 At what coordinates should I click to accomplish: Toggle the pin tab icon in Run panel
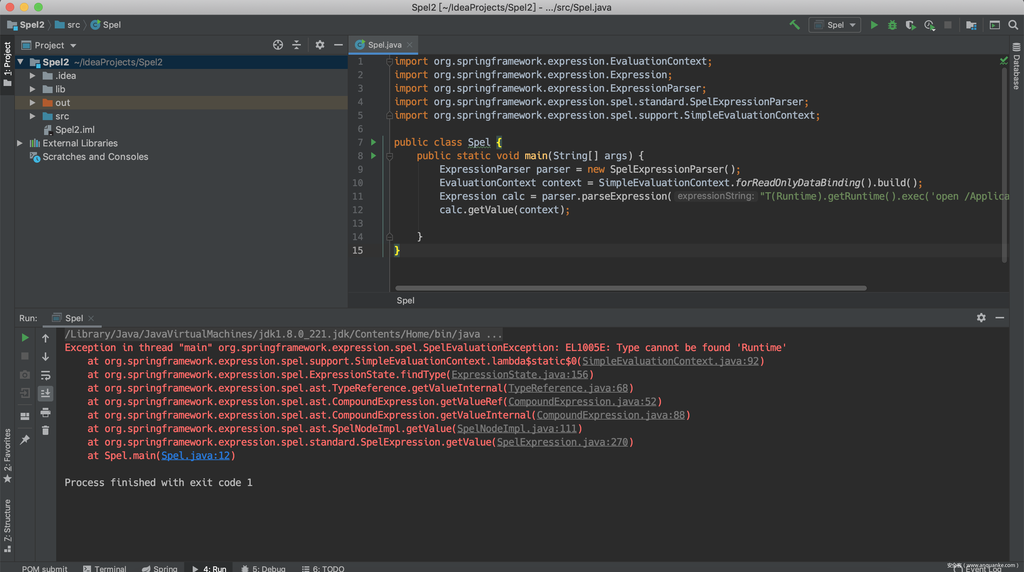[25, 439]
